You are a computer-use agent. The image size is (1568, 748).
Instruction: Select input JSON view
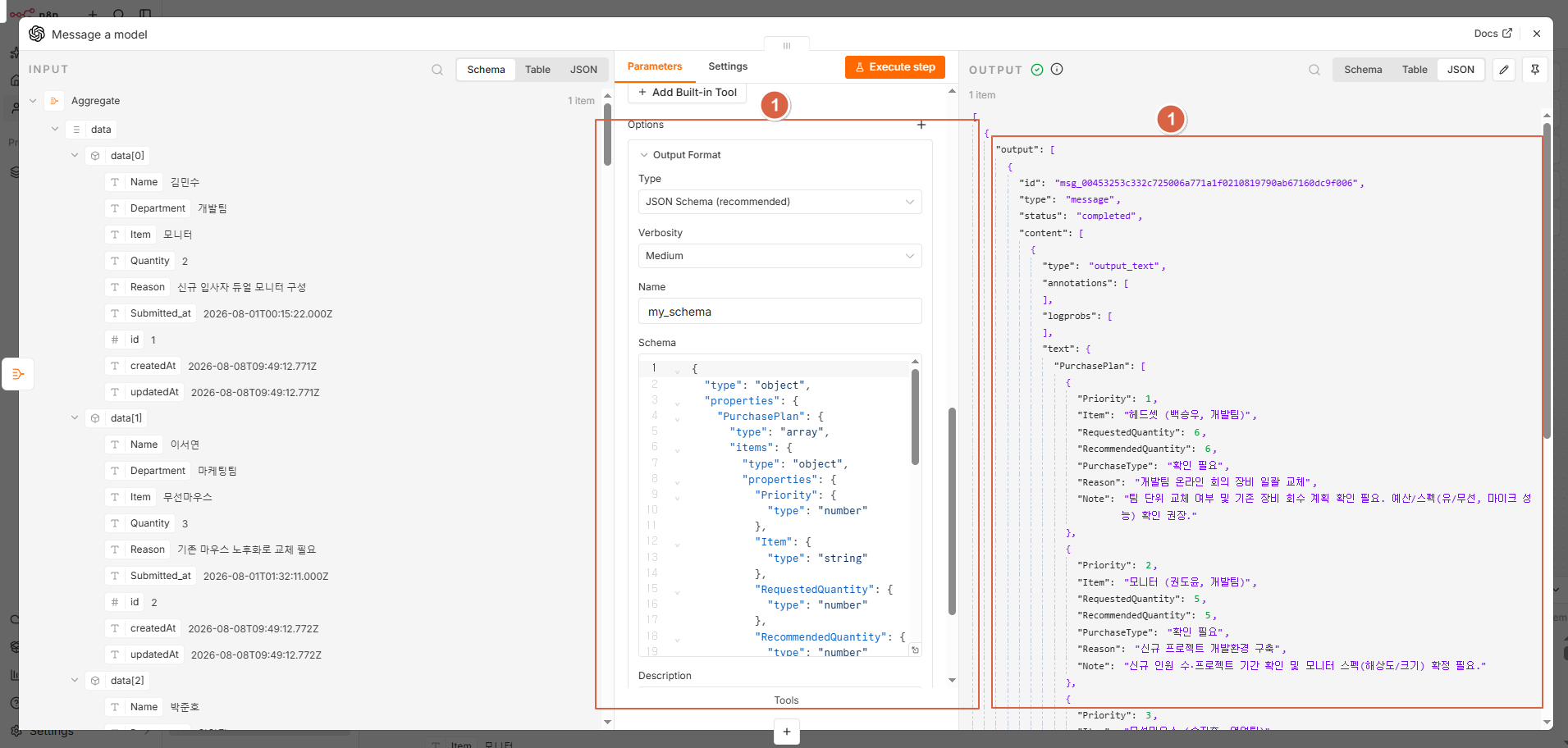pyautogui.click(x=583, y=70)
